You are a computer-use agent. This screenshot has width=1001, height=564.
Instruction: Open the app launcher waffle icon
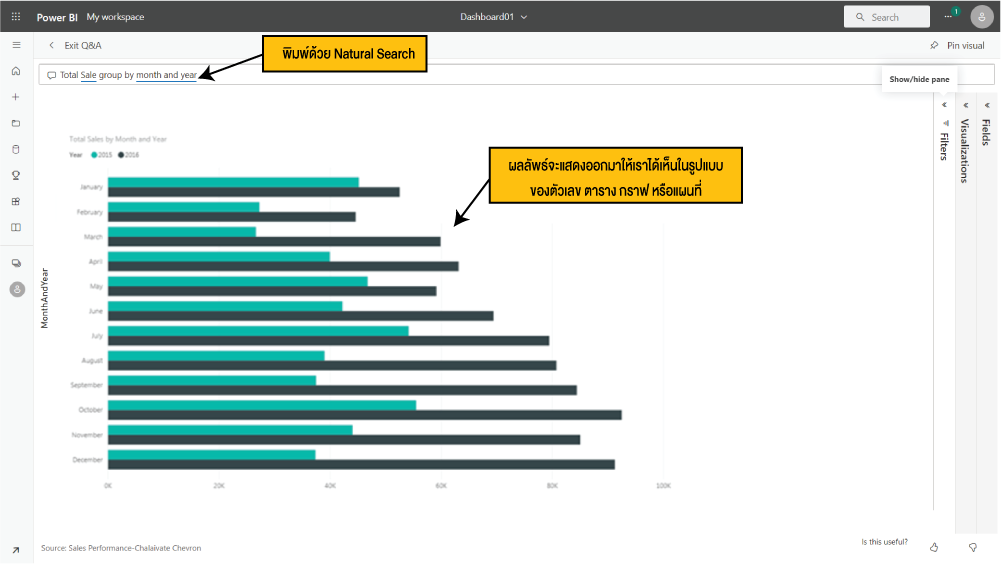point(16,17)
